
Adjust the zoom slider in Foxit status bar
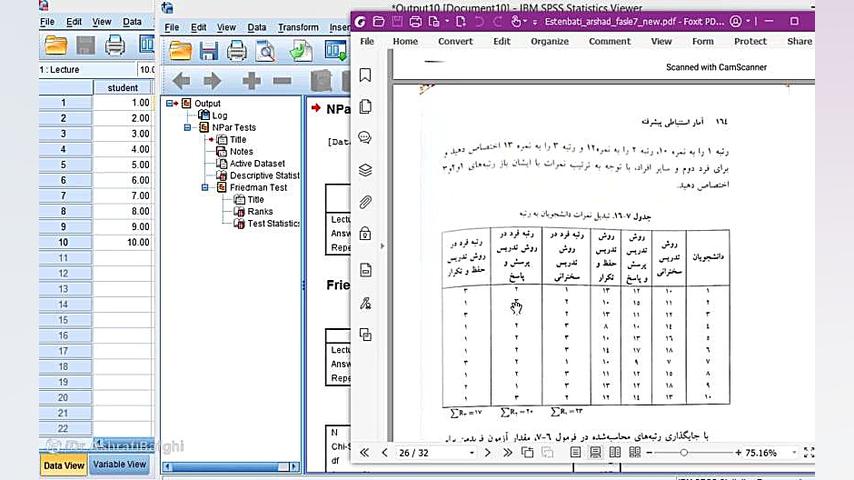(x=684, y=453)
